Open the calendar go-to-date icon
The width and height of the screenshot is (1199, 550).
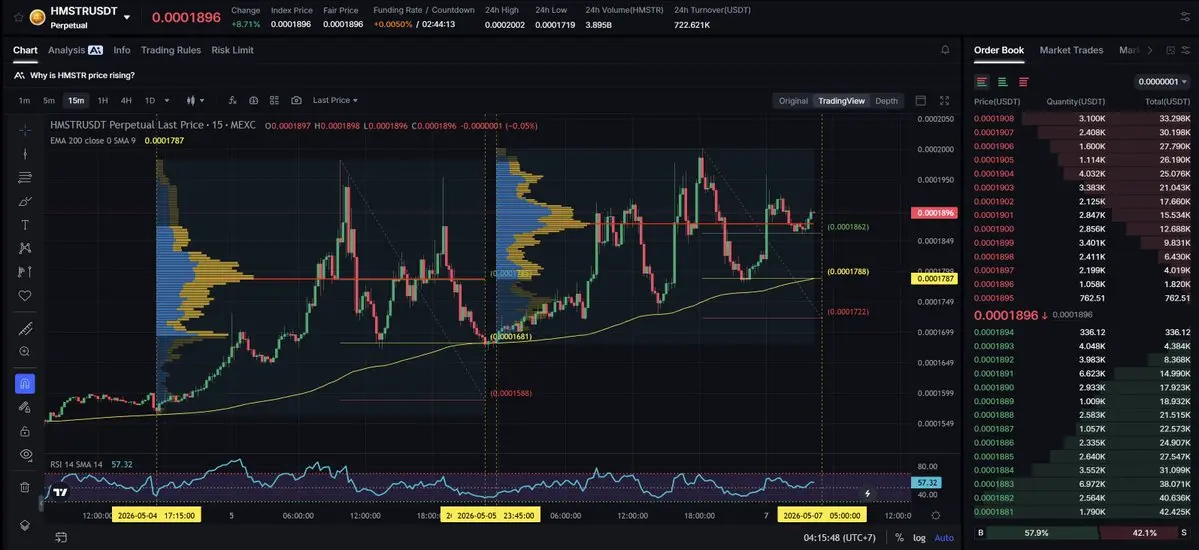coord(60,538)
